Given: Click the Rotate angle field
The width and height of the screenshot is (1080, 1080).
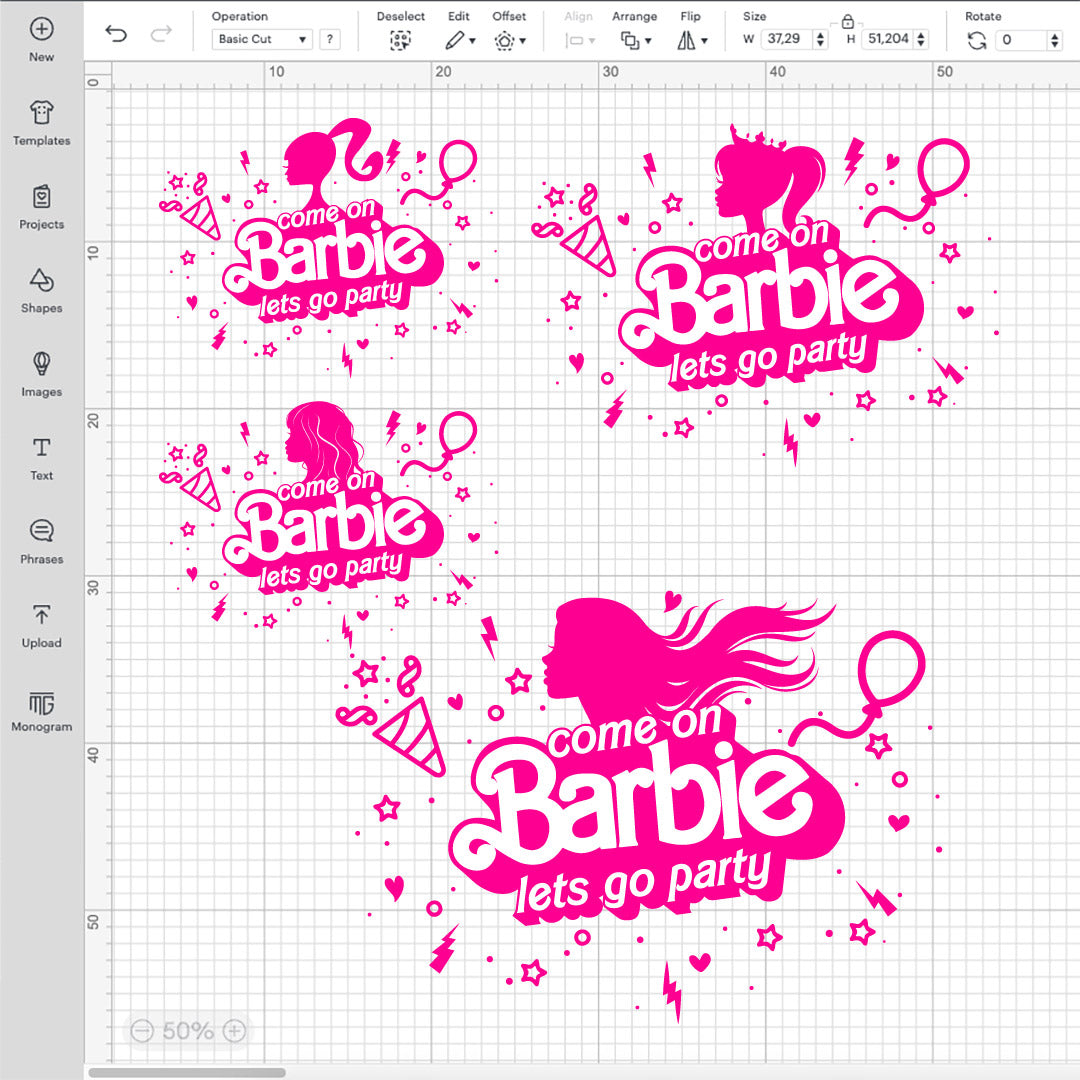Looking at the screenshot, I should (x=1021, y=40).
